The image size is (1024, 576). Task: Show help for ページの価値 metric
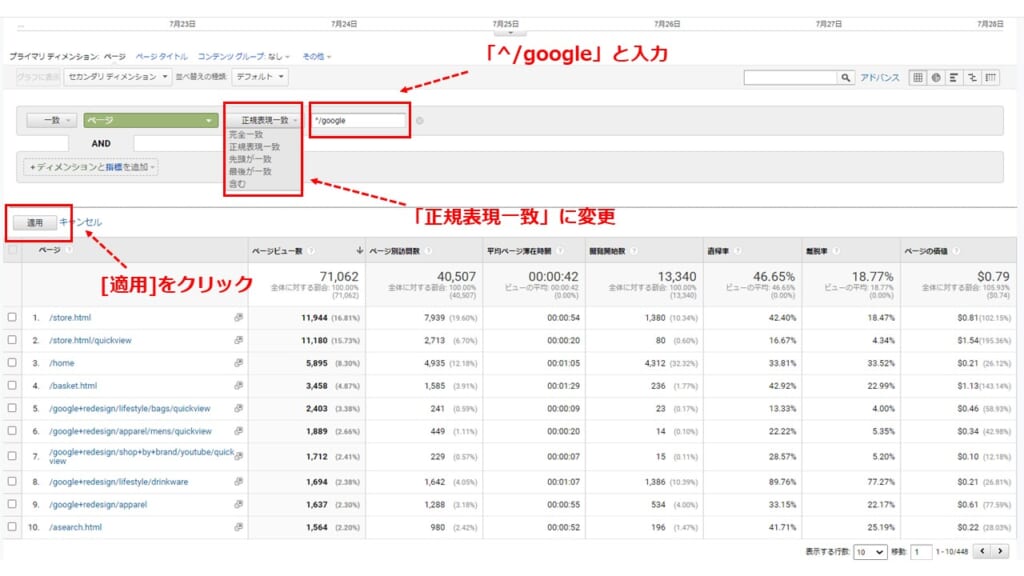[x=956, y=251]
